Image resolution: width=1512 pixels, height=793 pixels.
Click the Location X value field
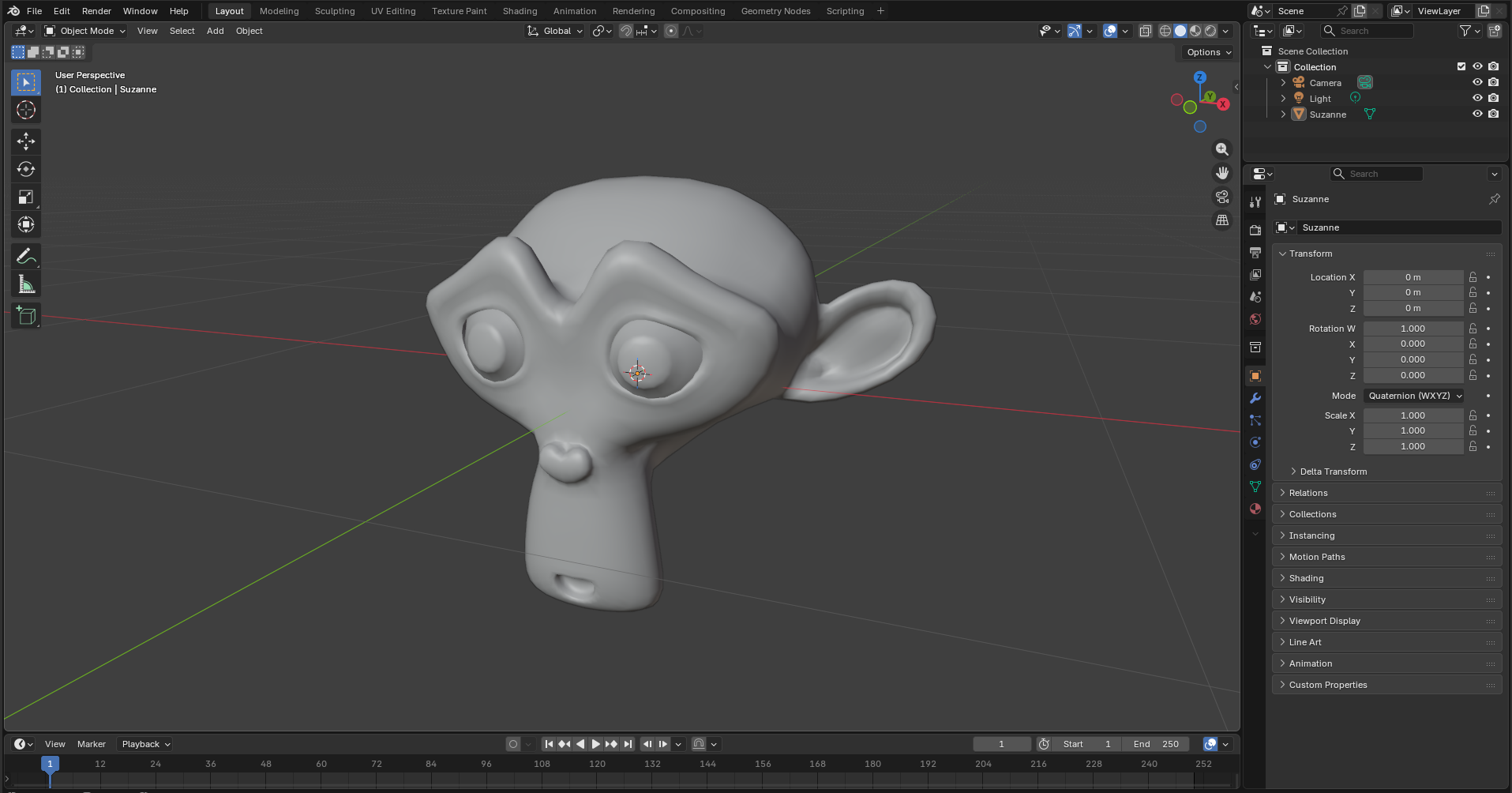[1413, 277]
